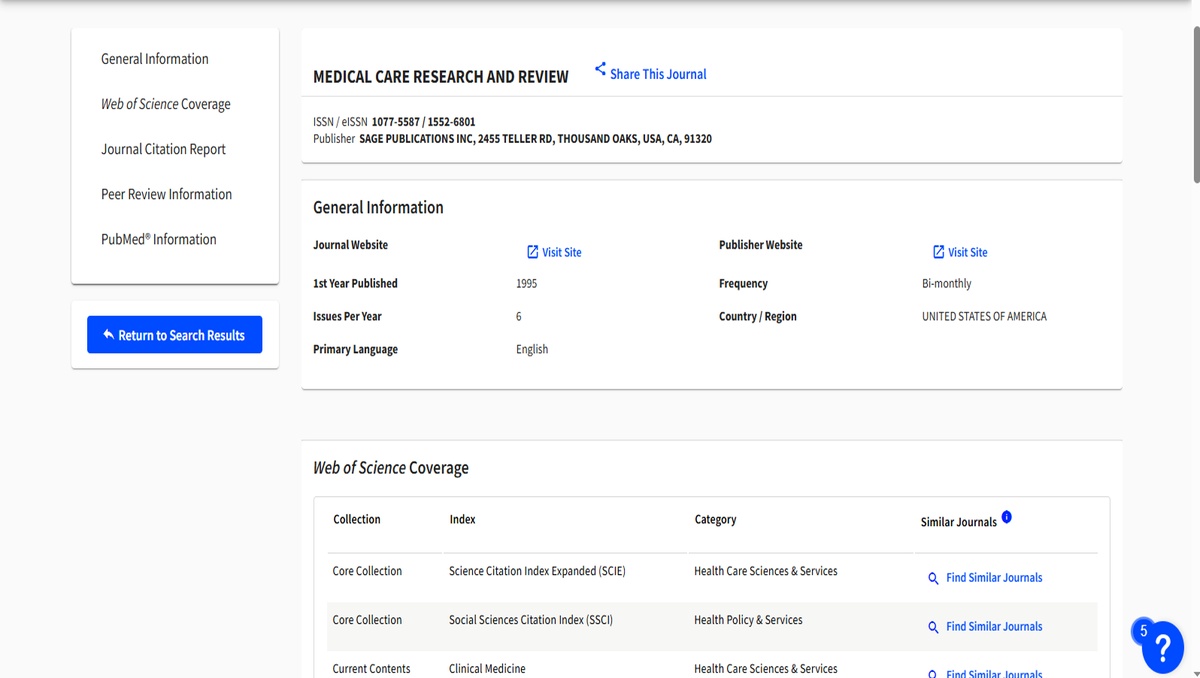Jump to Web of Science Coverage section
1200x678 pixels.
tap(166, 104)
